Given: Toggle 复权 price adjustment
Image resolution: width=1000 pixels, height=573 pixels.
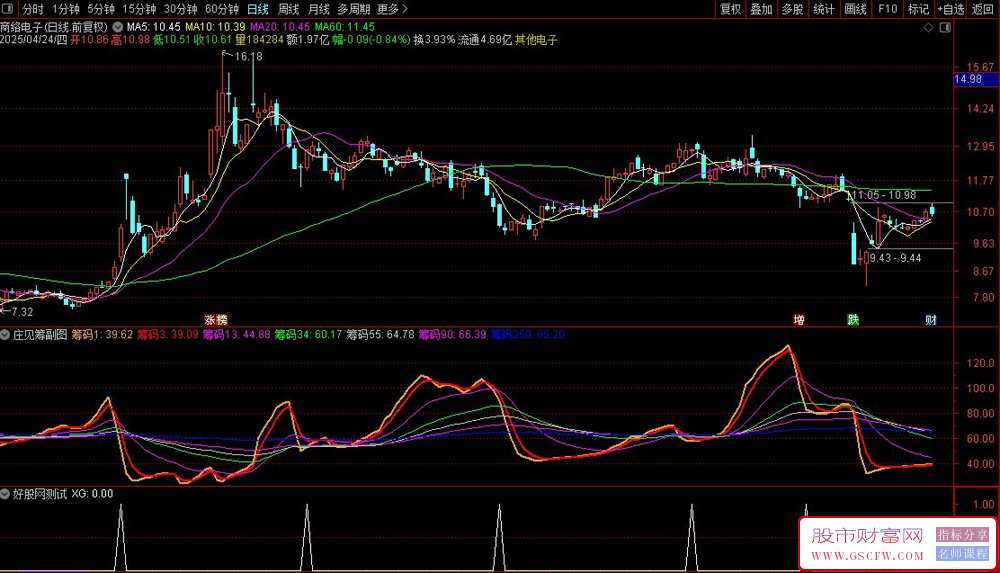Looking at the screenshot, I should click(731, 9).
